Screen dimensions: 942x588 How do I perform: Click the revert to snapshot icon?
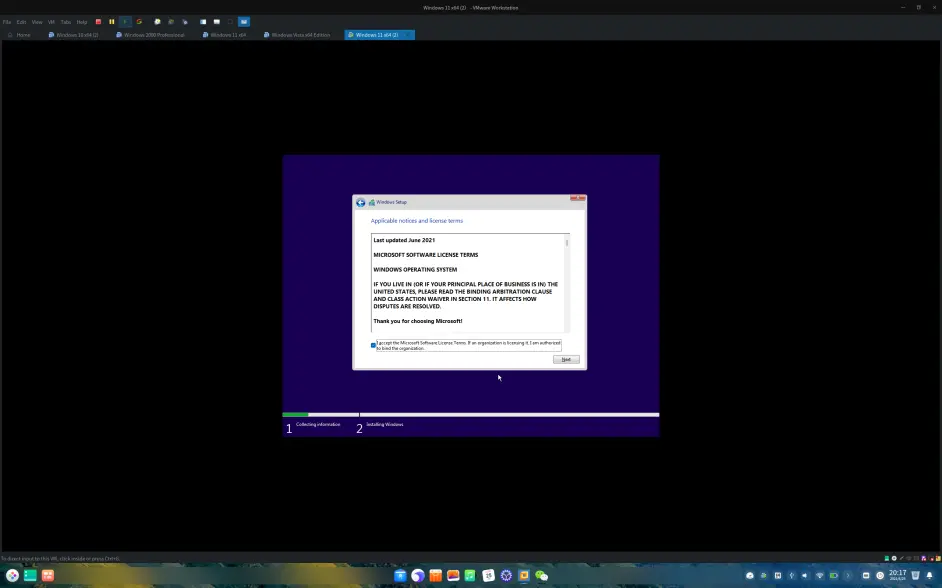point(171,22)
